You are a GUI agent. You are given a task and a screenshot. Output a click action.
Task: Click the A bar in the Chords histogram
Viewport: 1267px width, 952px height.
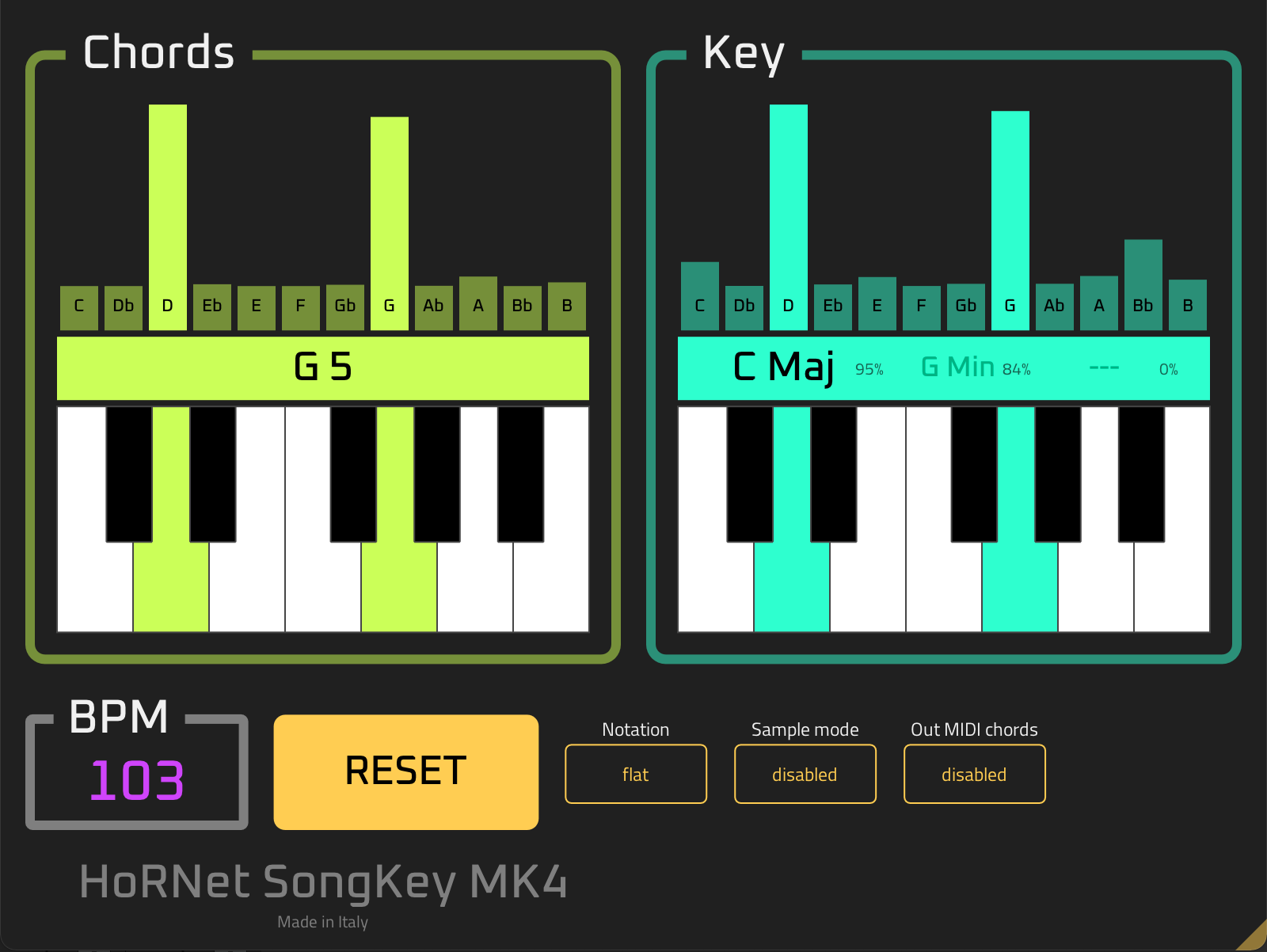coord(478,303)
